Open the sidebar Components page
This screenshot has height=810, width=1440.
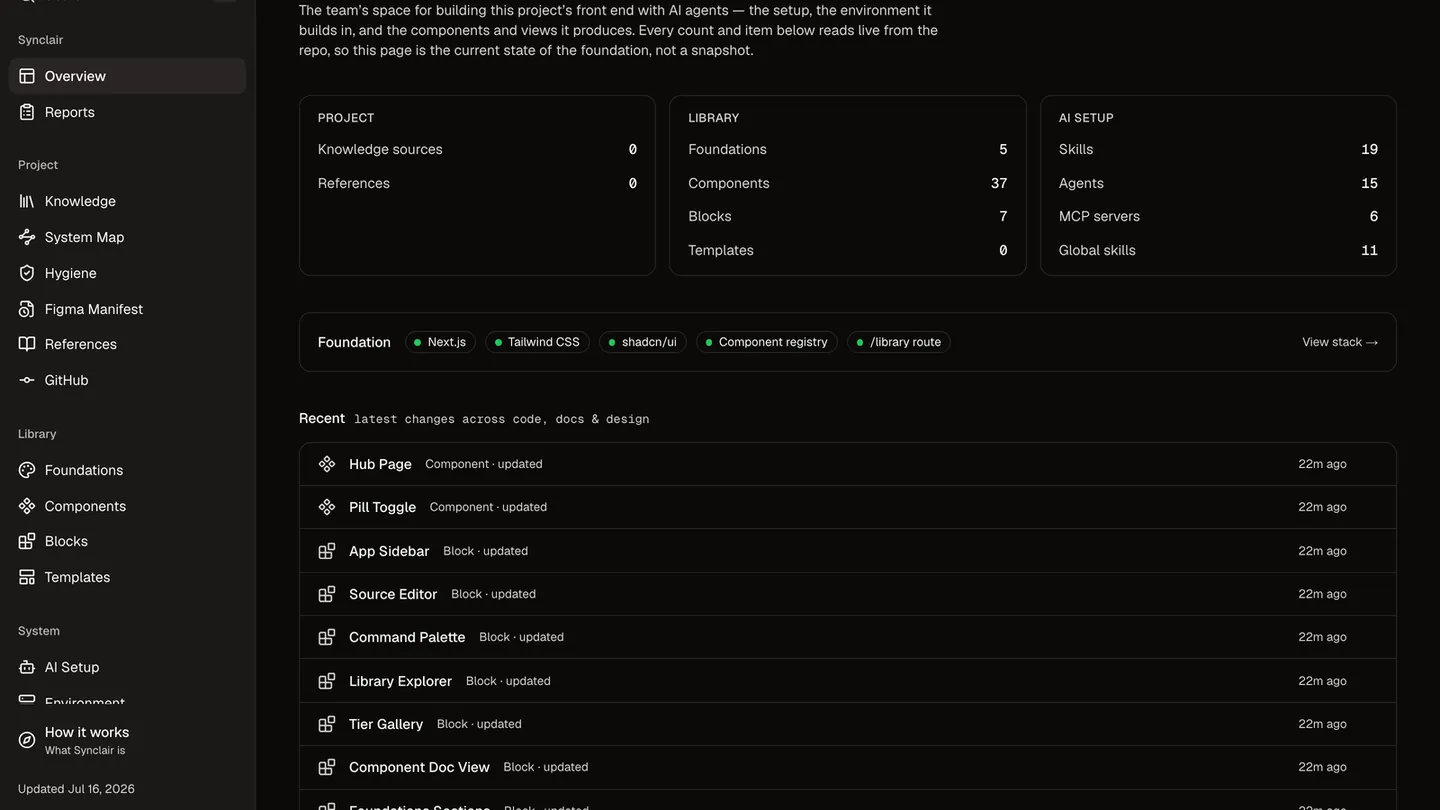point(127,506)
